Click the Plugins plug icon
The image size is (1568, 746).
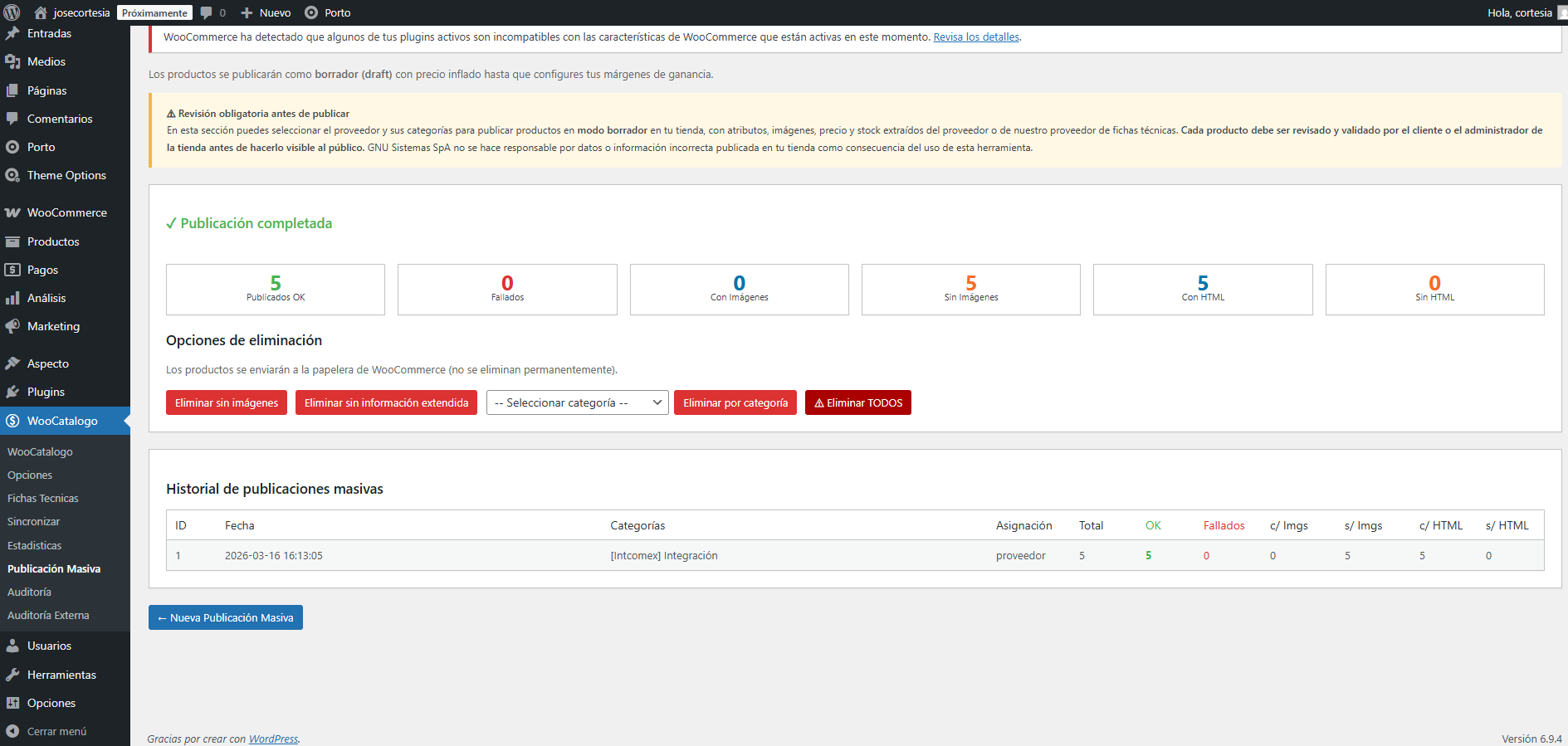click(x=12, y=392)
